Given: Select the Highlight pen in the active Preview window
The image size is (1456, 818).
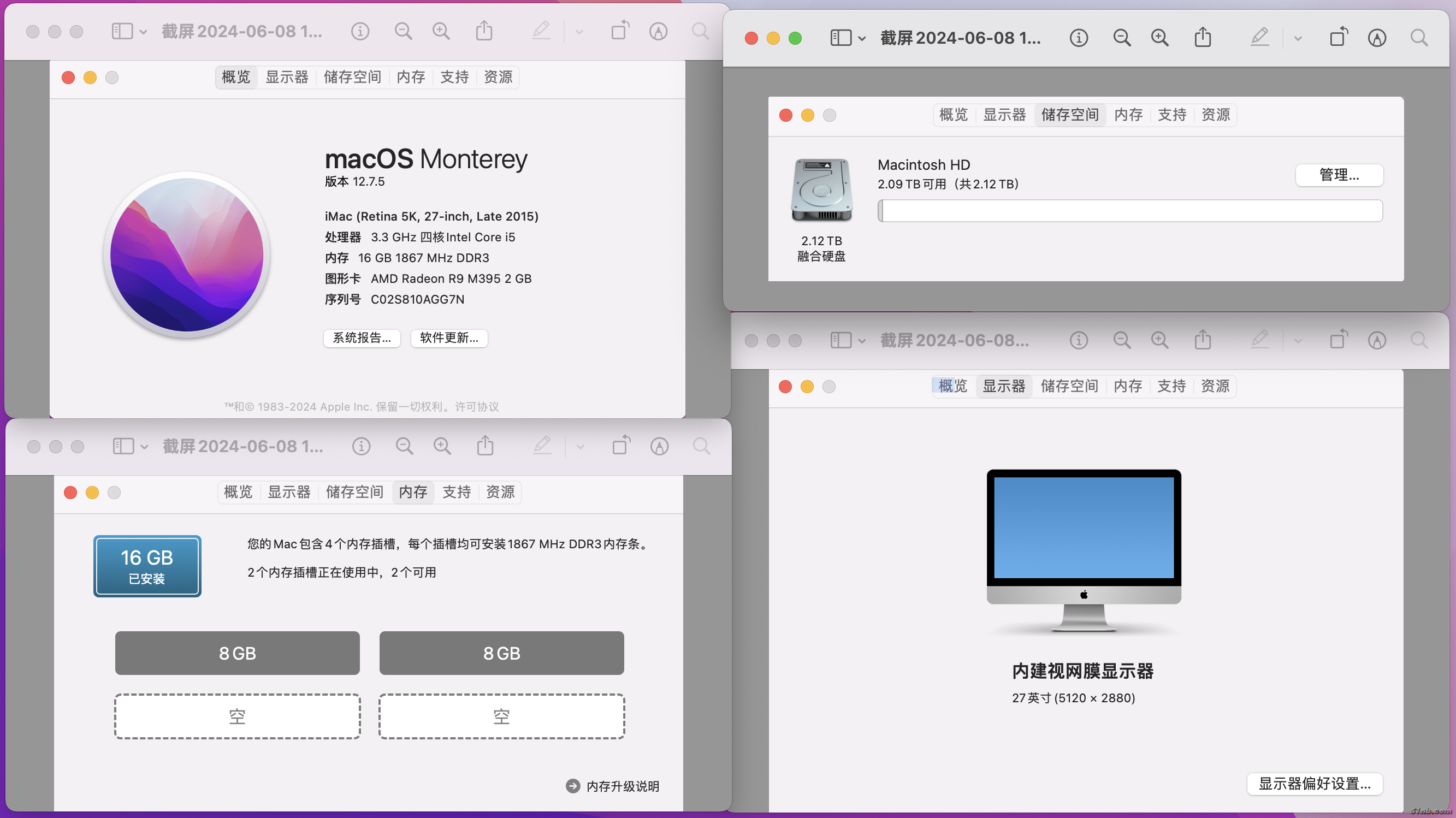Looking at the screenshot, I should 1259,38.
